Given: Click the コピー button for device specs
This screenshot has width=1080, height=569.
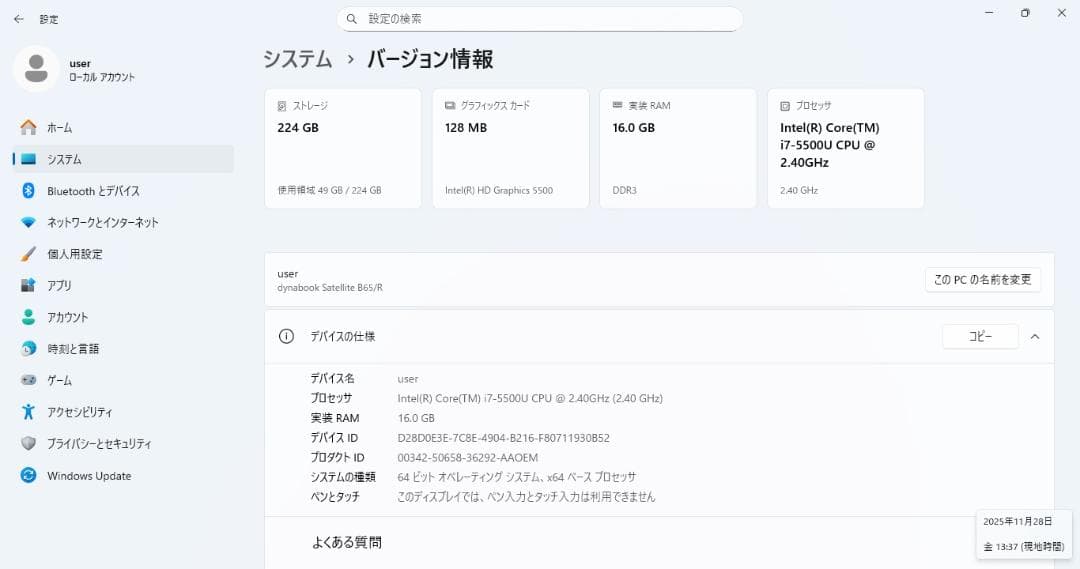Looking at the screenshot, I should (980, 336).
